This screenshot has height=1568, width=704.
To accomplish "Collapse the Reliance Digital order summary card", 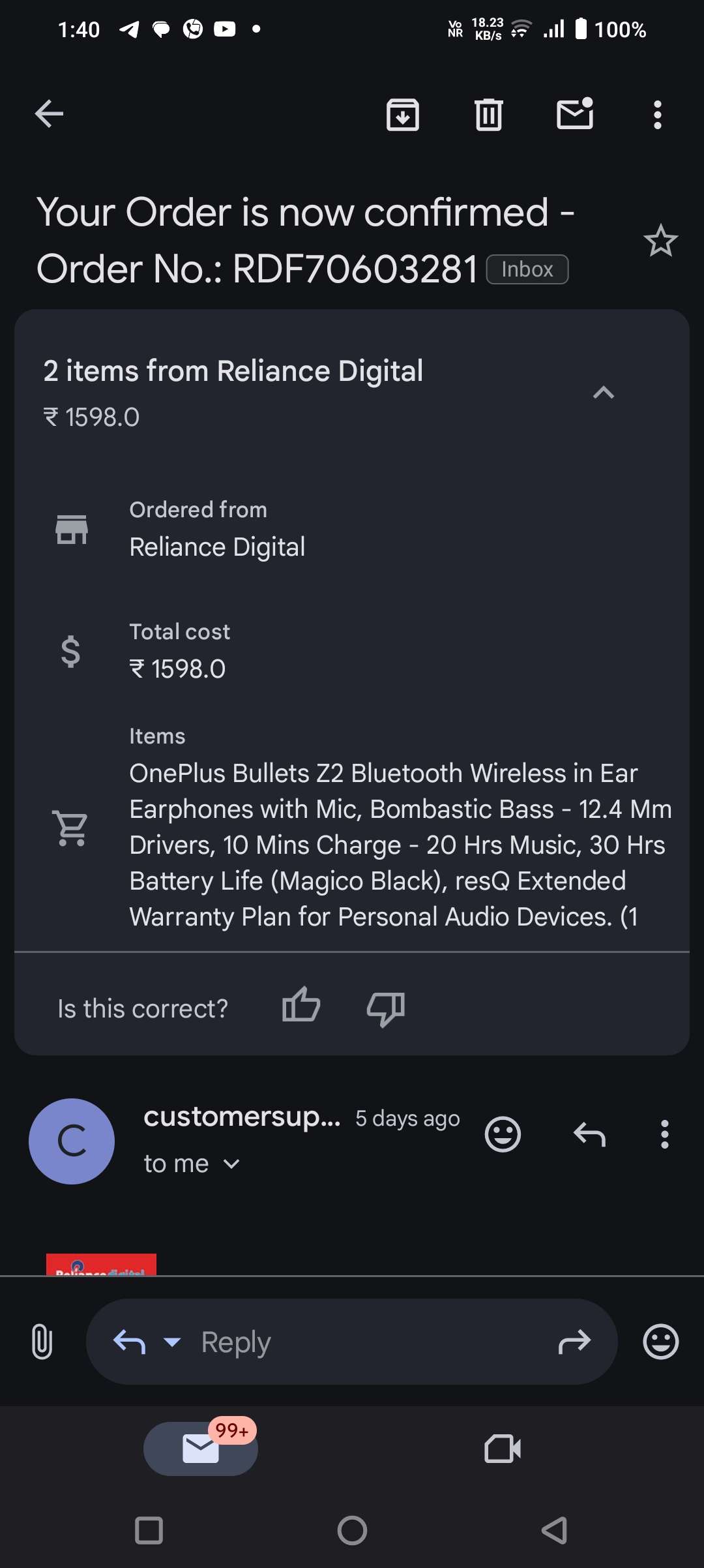I will click(604, 392).
